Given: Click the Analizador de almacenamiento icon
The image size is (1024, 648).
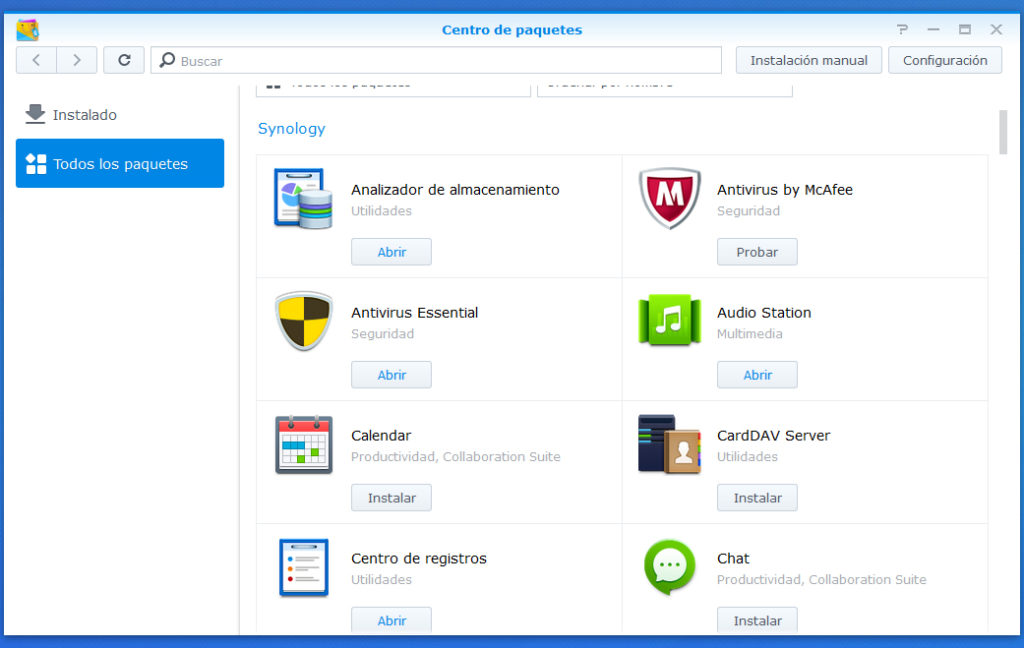Looking at the screenshot, I should pos(304,199).
